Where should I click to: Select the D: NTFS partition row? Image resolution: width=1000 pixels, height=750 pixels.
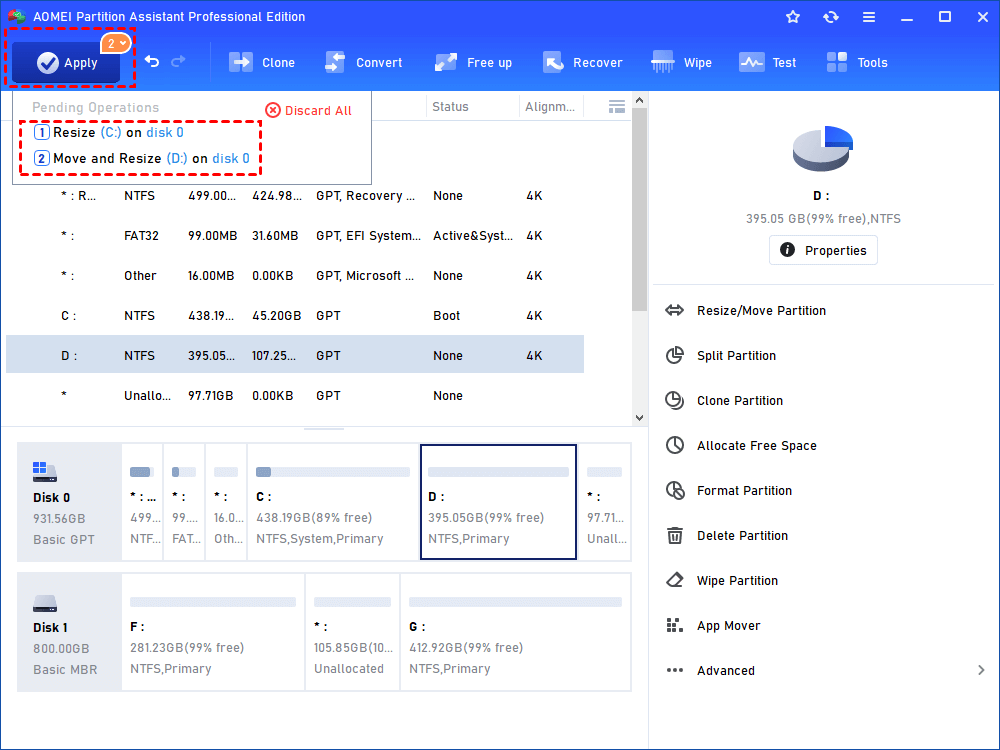(295, 355)
